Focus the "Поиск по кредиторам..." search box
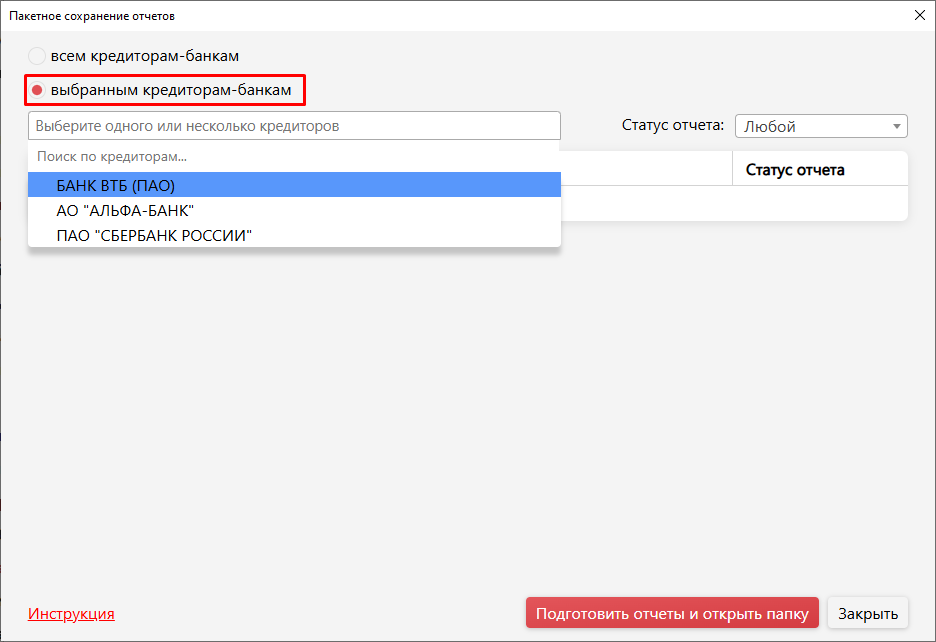 [x=294, y=157]
